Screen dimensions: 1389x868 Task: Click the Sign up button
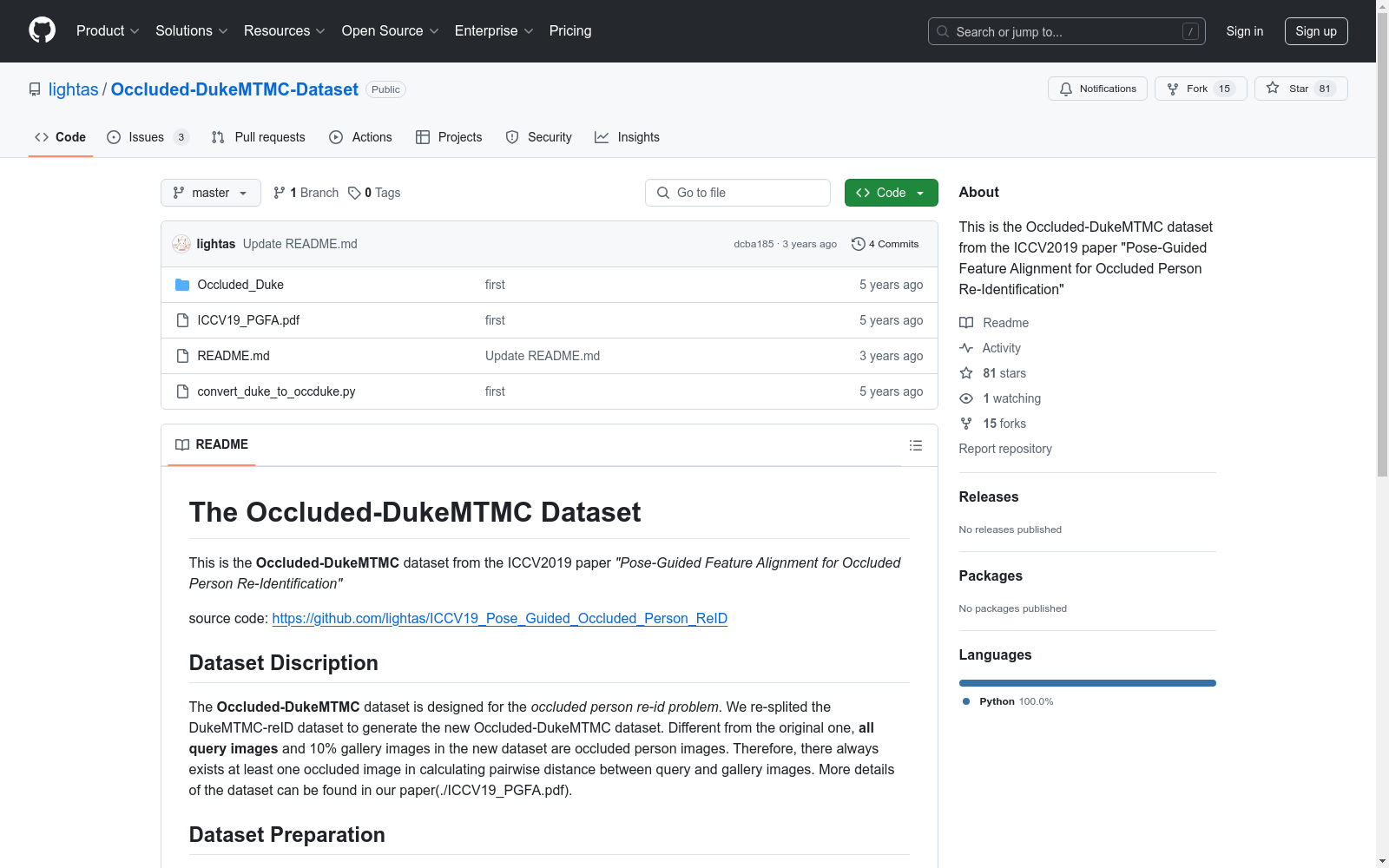[x=1316, y=31]
